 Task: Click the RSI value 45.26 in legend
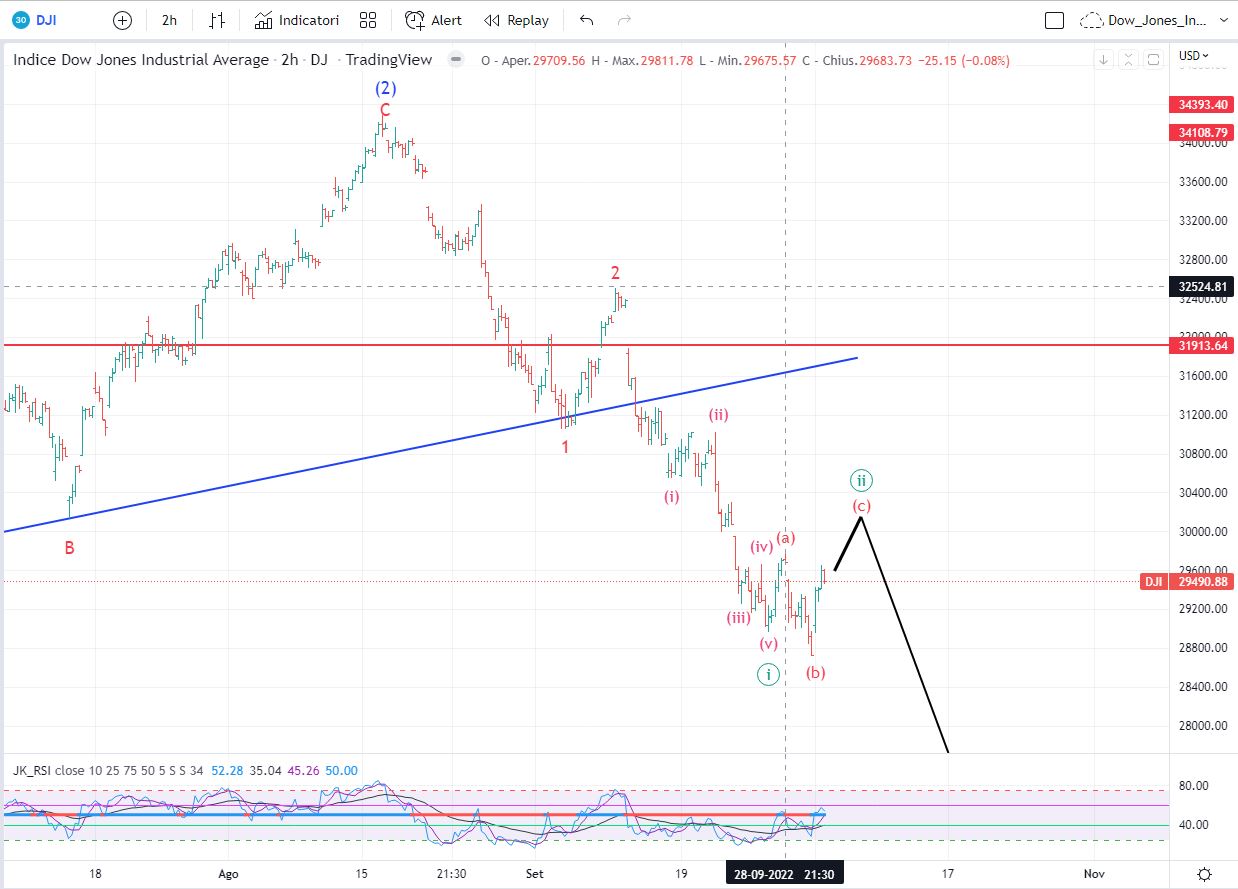(x=302, y=770)
